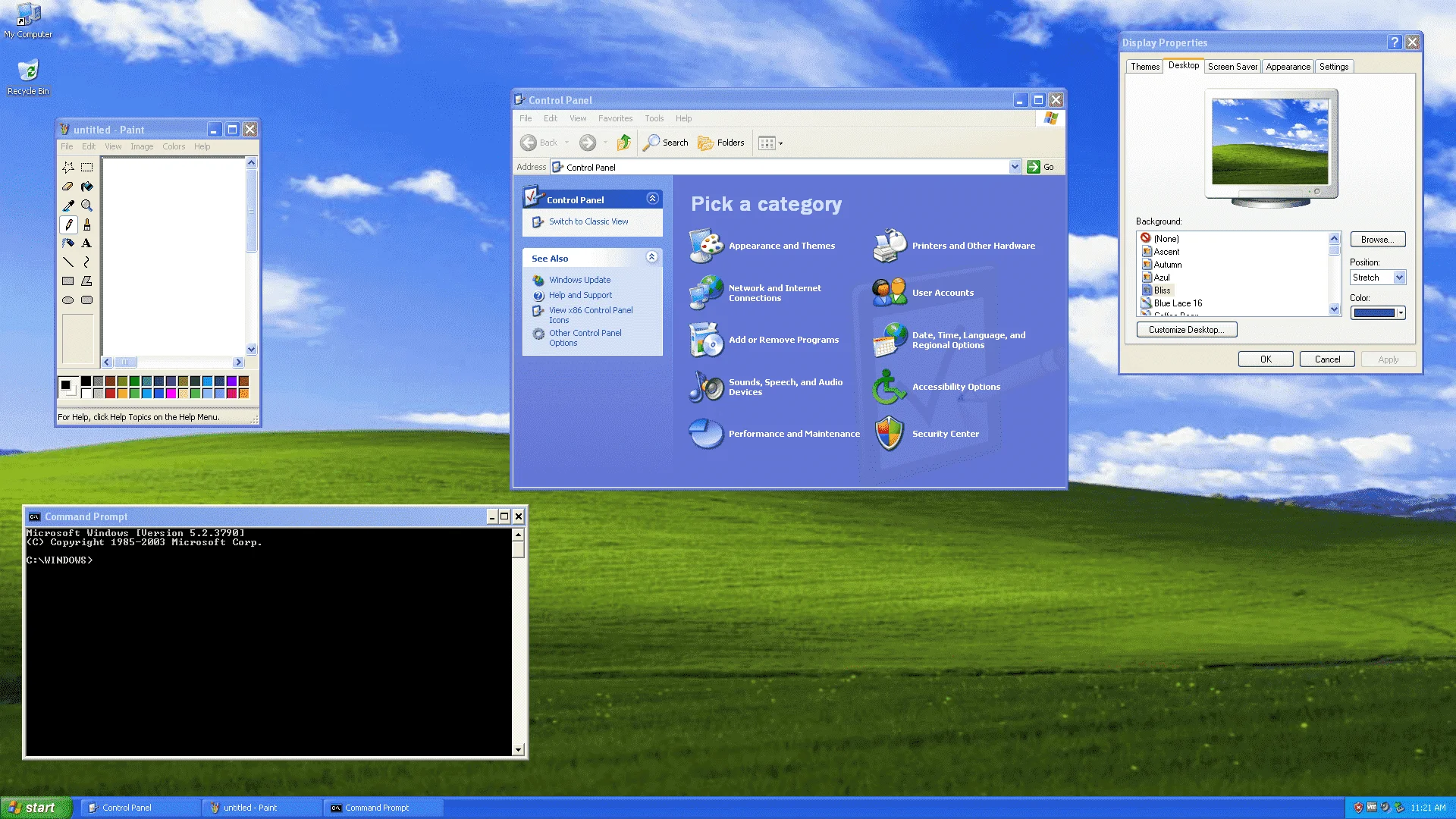Click the Search button in Control Panel toolbar
Screen dimensions: 1456x819
tap(666, 143)
